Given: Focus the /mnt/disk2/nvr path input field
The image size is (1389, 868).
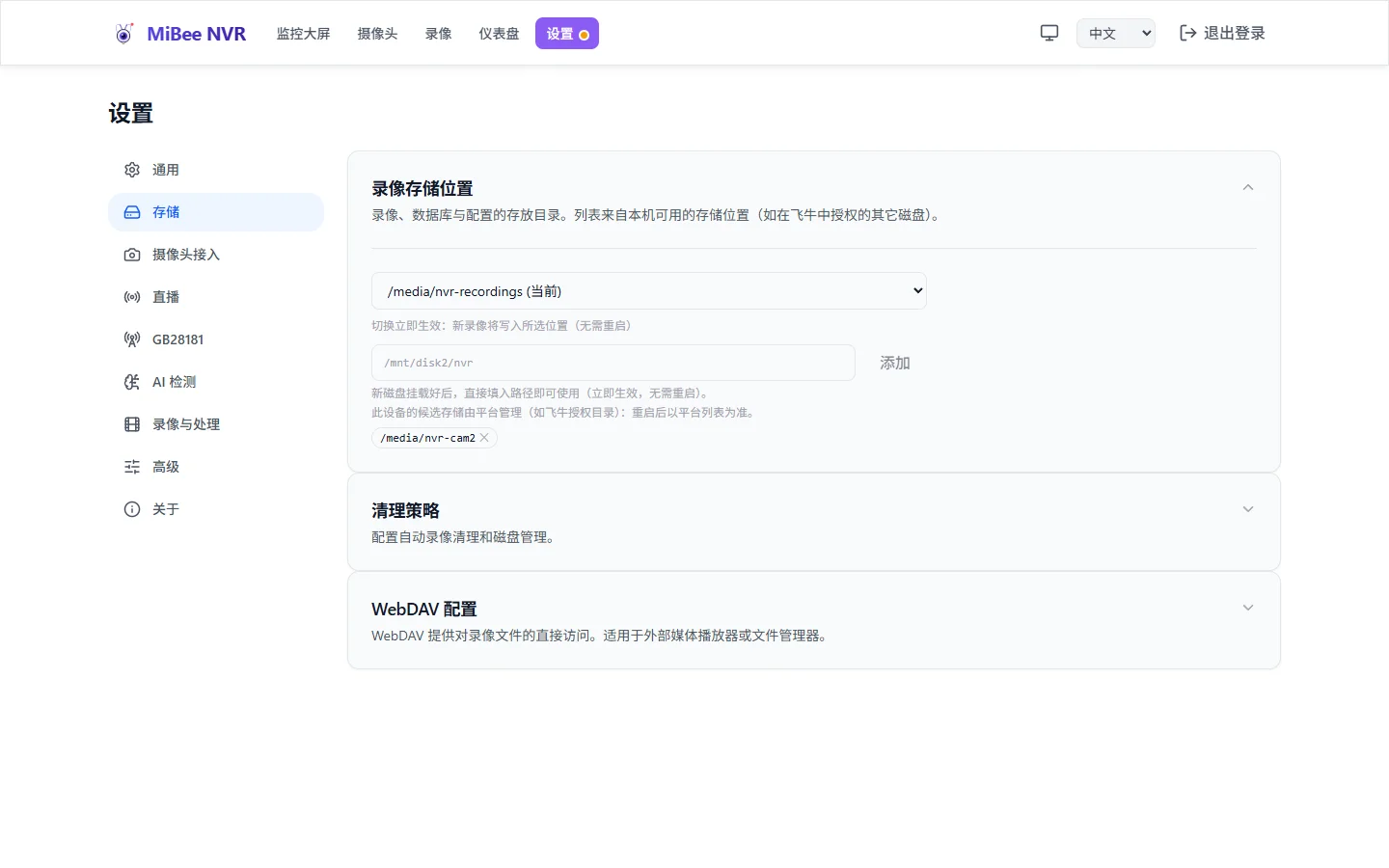Looking at the screenshot, I should point(613,363).
